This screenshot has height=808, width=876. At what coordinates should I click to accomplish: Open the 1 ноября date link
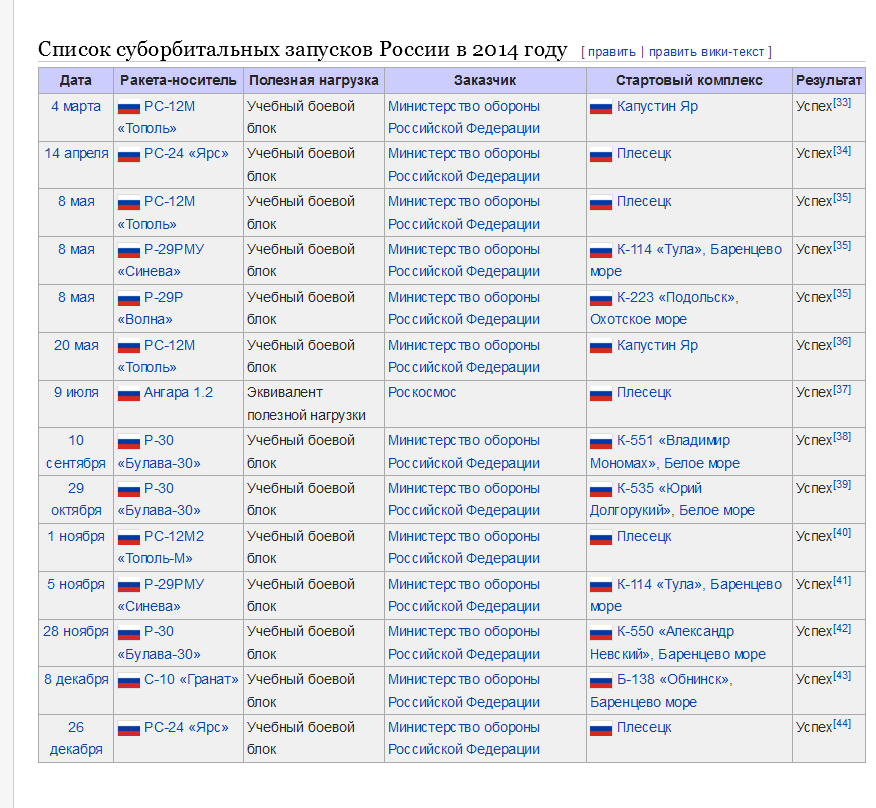(76, 537)
